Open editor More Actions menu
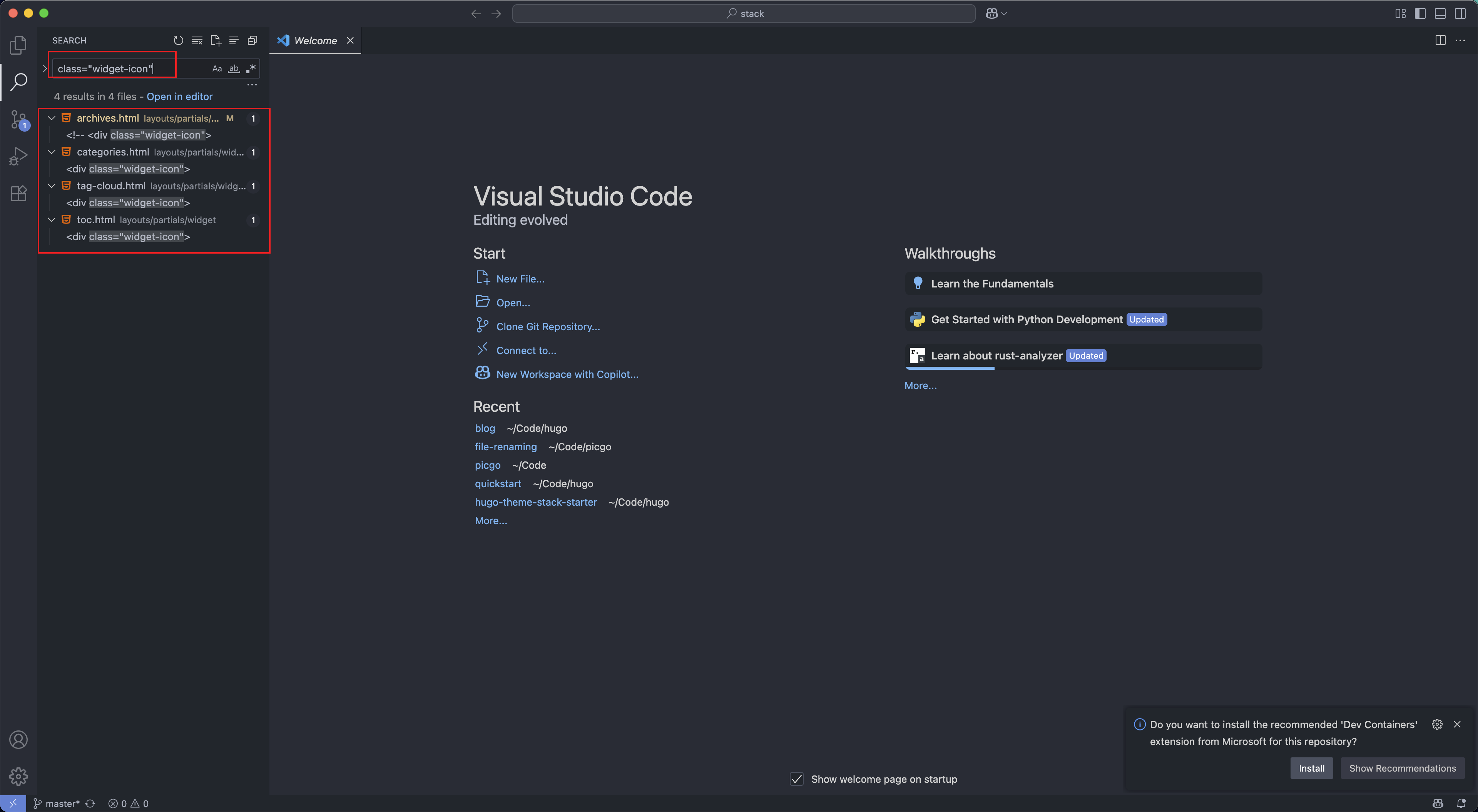1478x812 pixels. pyautogui.click(x=1460, y=40)
